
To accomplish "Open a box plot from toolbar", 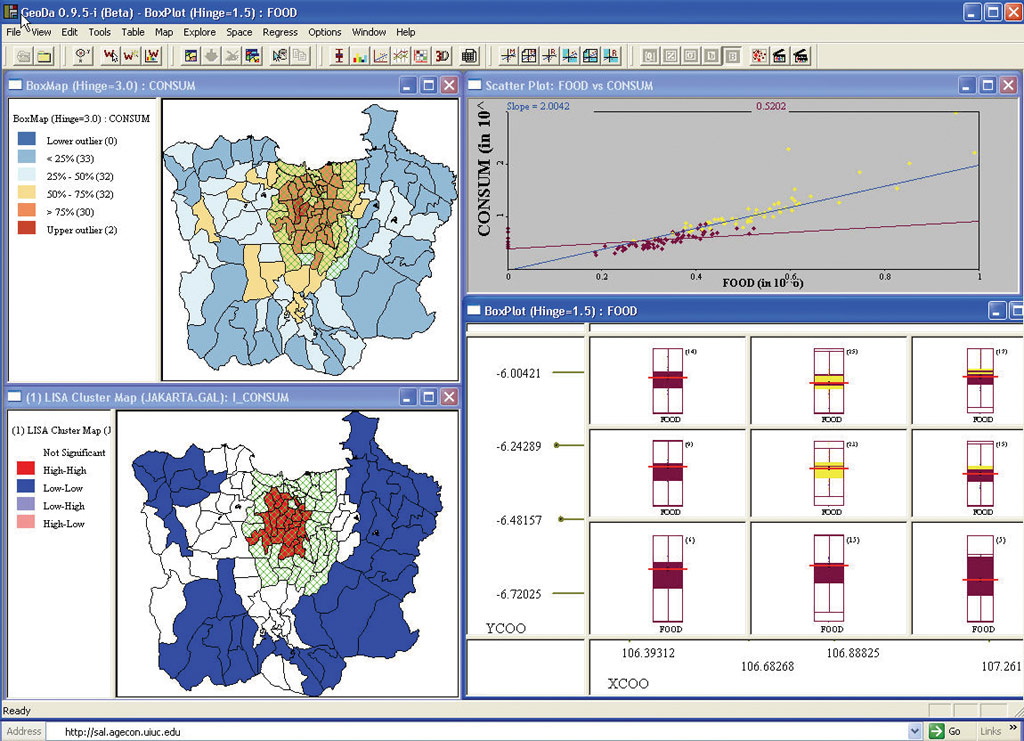I will [x=339, y=56].
